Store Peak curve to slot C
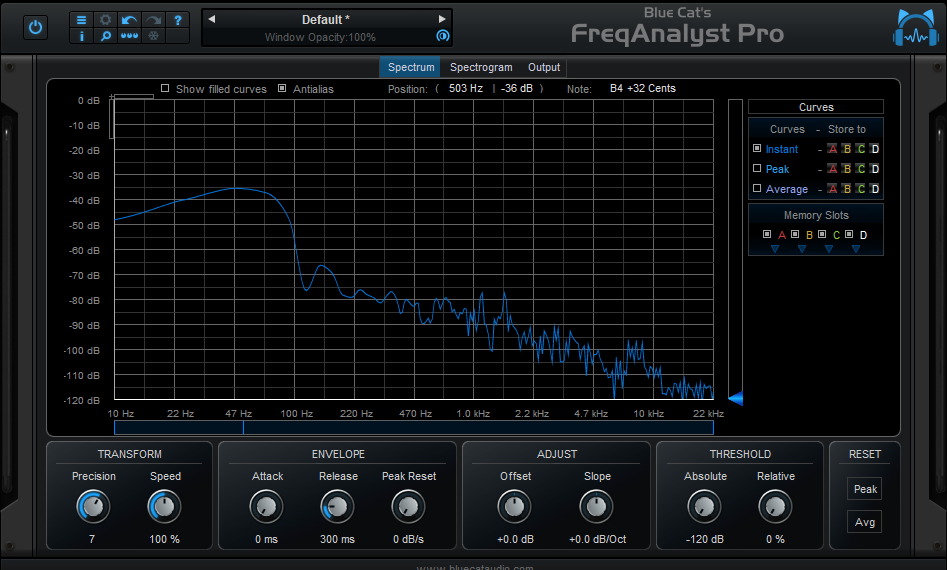Image resolution: width=947 pixels, height=570 pixels. [x=861, y=169]
